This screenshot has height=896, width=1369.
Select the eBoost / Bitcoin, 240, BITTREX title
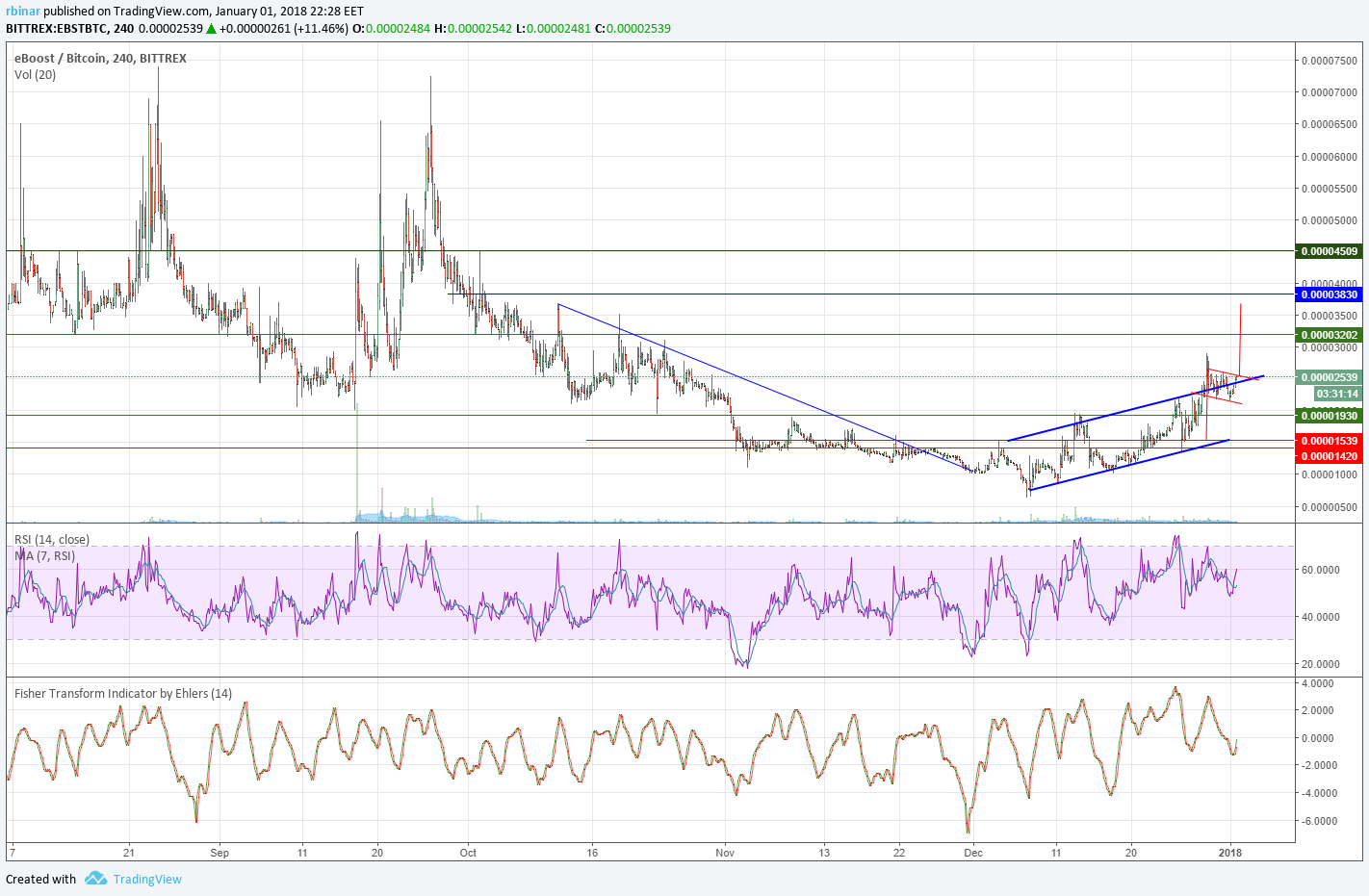point(100,58)
